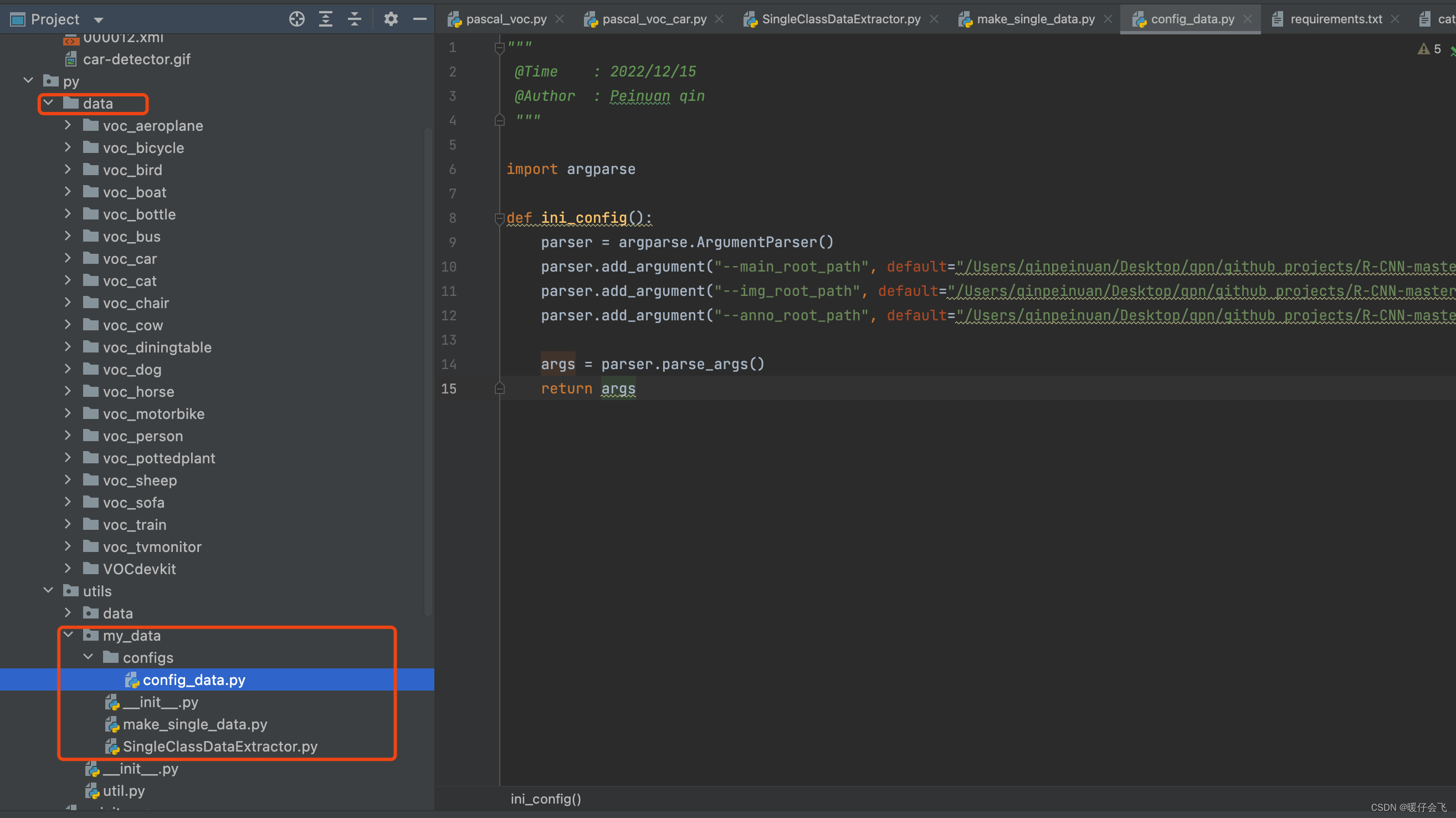
Task: Switch to the make_single_data.py tab
Action: point(1035,19)
